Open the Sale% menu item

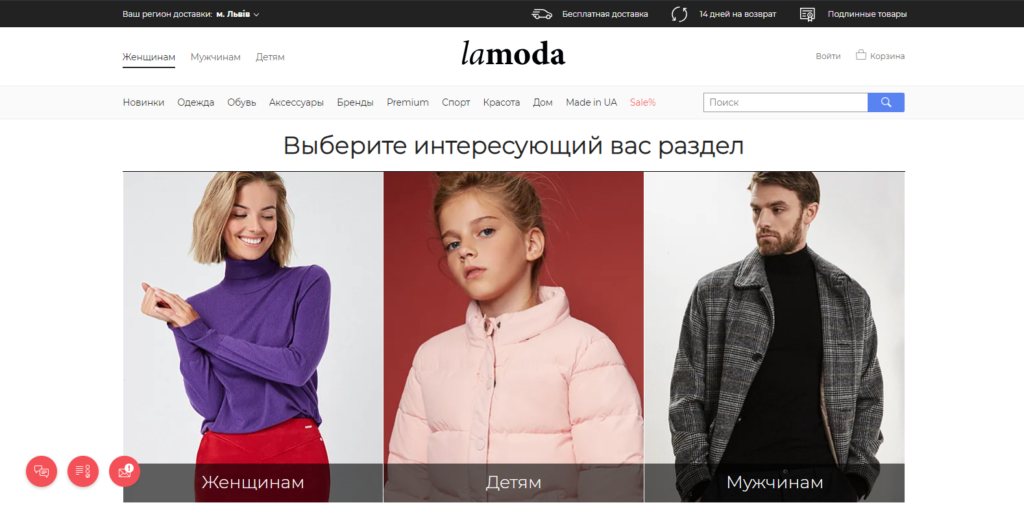[643, 103]
